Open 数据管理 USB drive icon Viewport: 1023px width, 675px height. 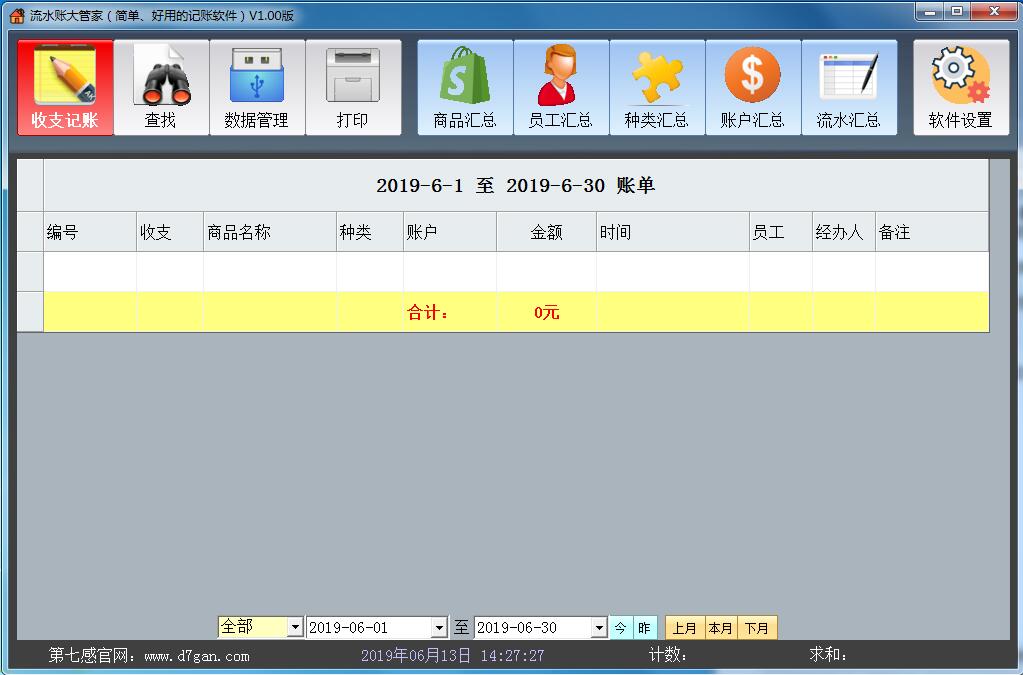[x=257, y=87]
